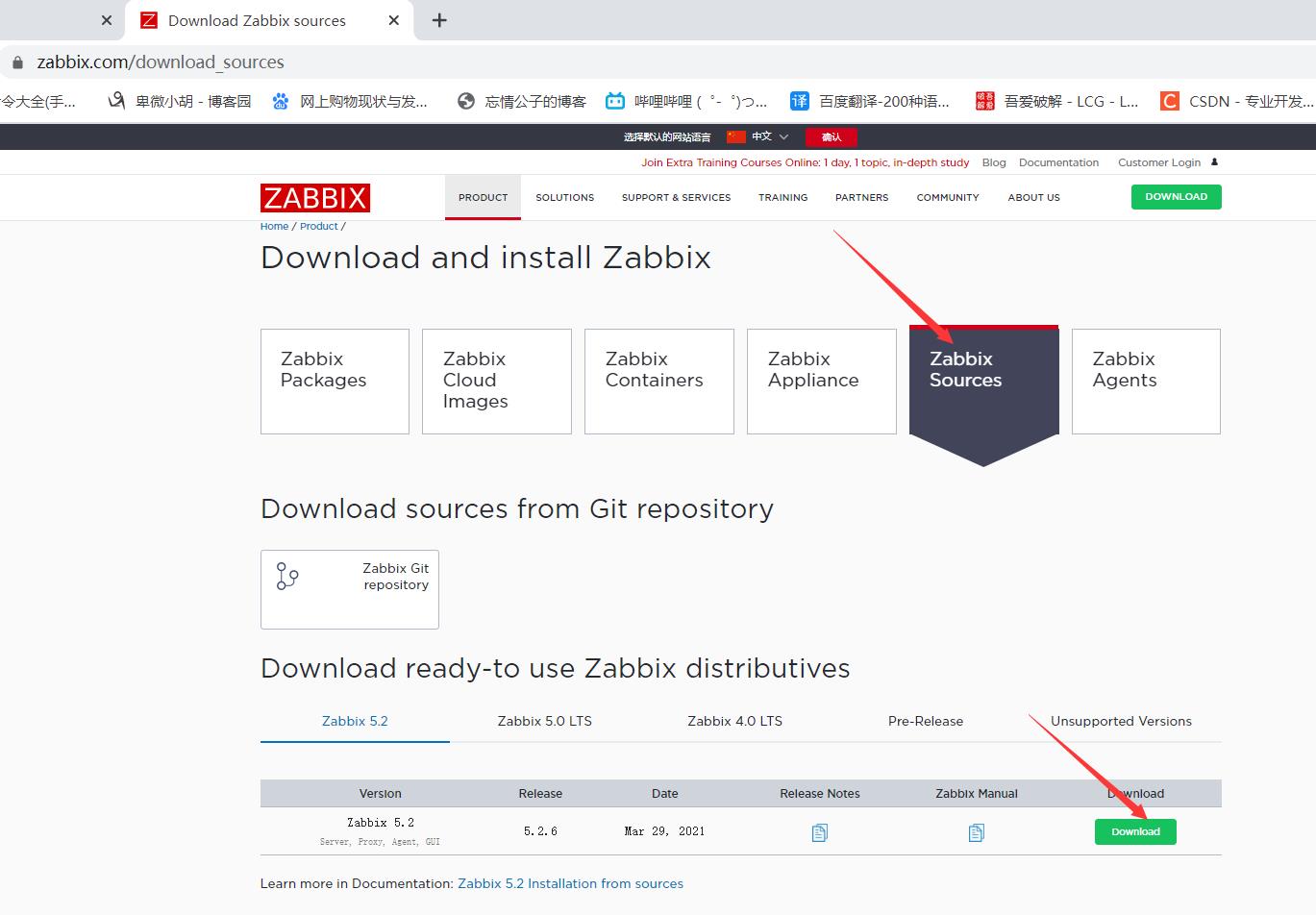Open the Baidu Translate bookmark
1316x915 pixels.
click(869, 101)
